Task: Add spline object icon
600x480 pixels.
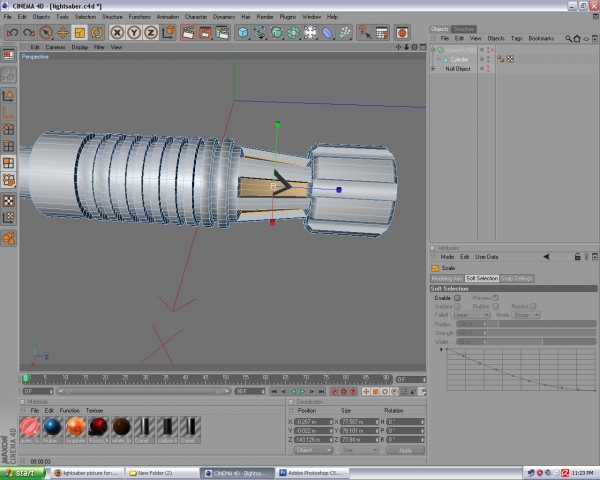Action: click(x=260, y=33)
